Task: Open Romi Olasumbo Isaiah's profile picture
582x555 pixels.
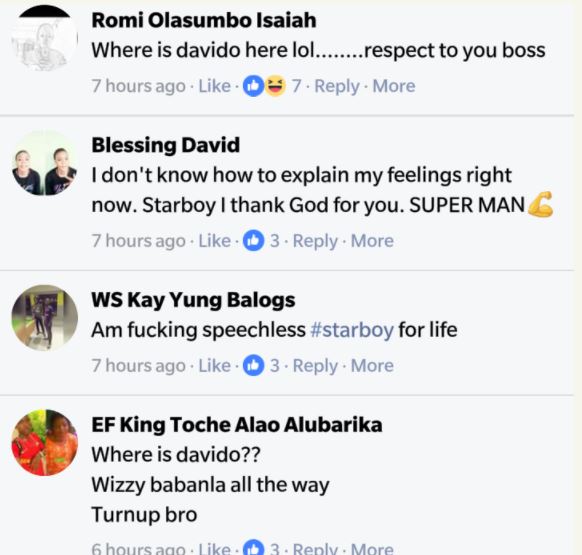Action: (45, 38)
